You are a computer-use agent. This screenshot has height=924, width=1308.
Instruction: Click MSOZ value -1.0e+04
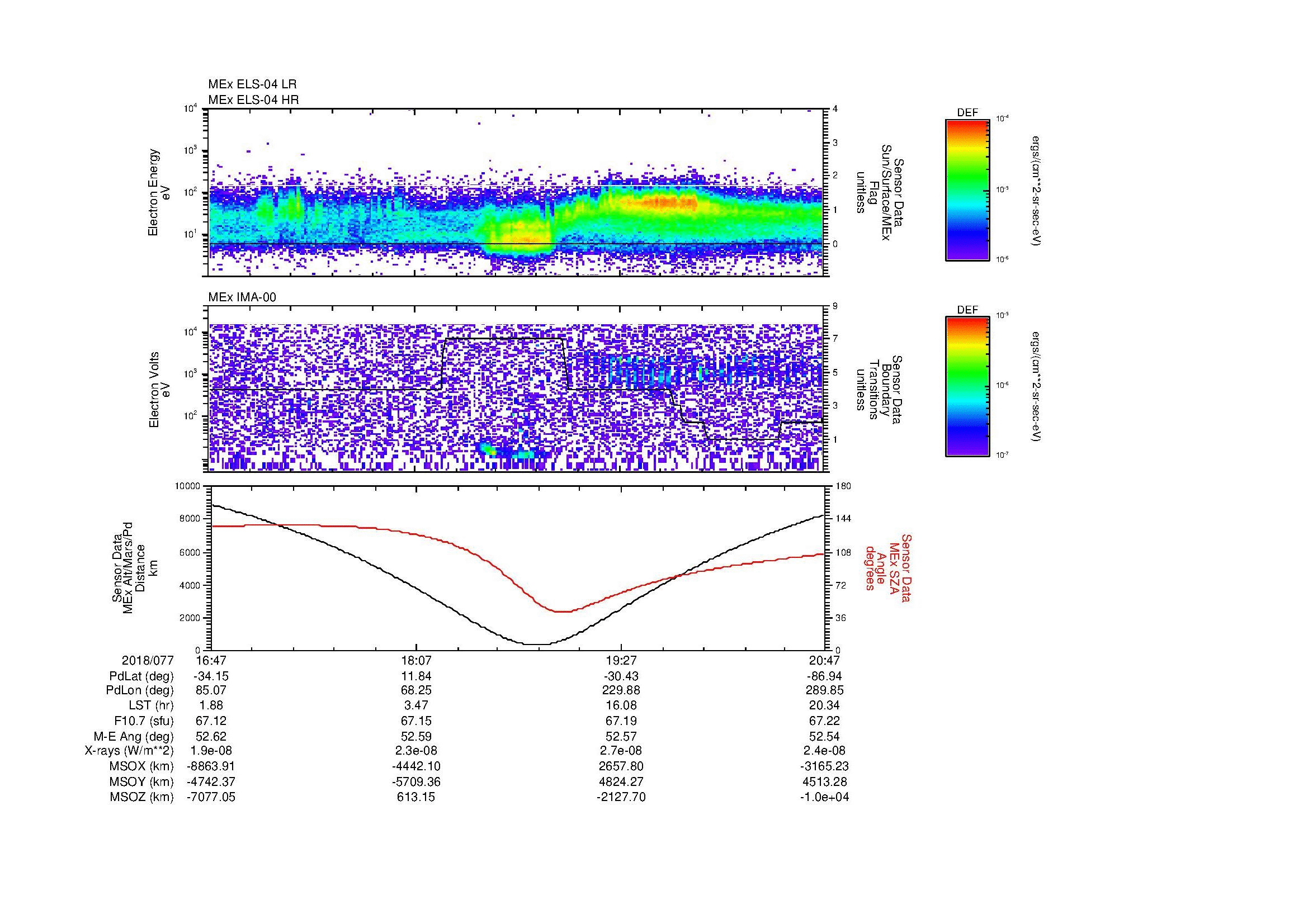pos(824,797)
